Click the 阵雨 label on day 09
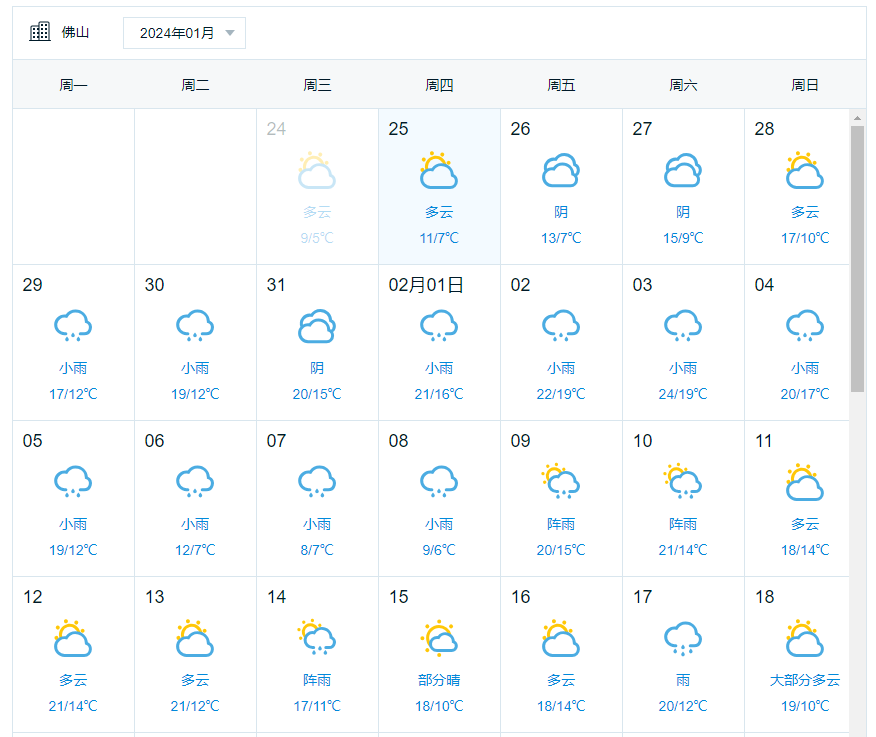The width and height of the screenshot is (876, 737). tap(561, 524)
